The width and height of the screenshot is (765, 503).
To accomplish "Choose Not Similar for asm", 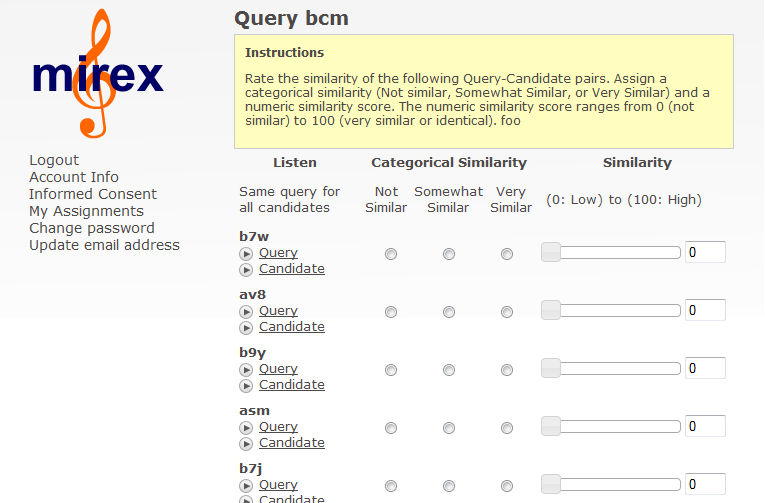I will tap(391, 428).
